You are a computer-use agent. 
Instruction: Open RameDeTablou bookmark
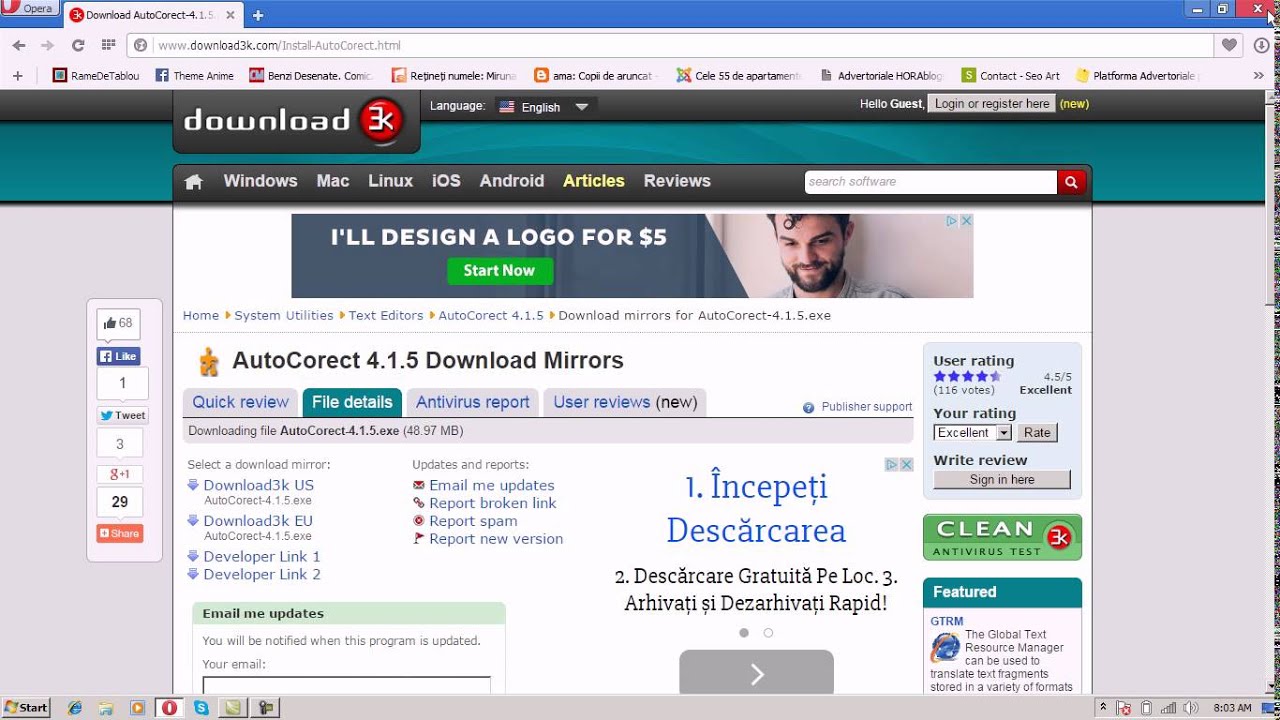[x=96, y=75]
